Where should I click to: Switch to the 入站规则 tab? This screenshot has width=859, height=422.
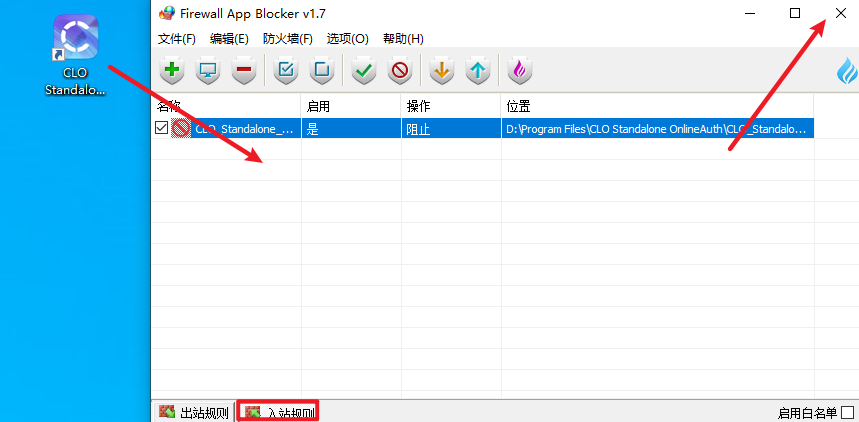click(279, 412)
